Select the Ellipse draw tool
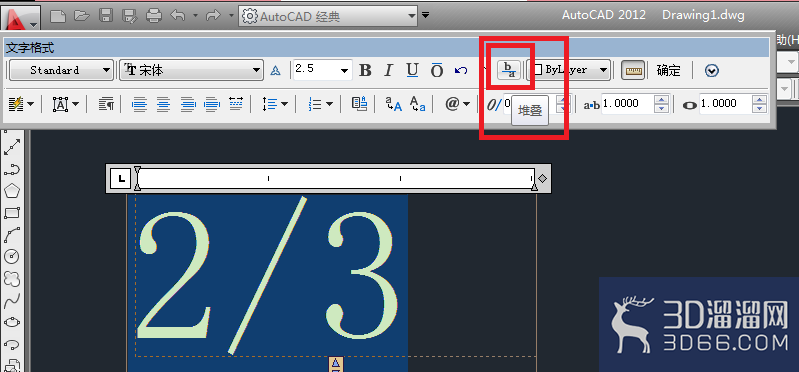The width and height of the screenshot is (799, 372). [12, 322]
